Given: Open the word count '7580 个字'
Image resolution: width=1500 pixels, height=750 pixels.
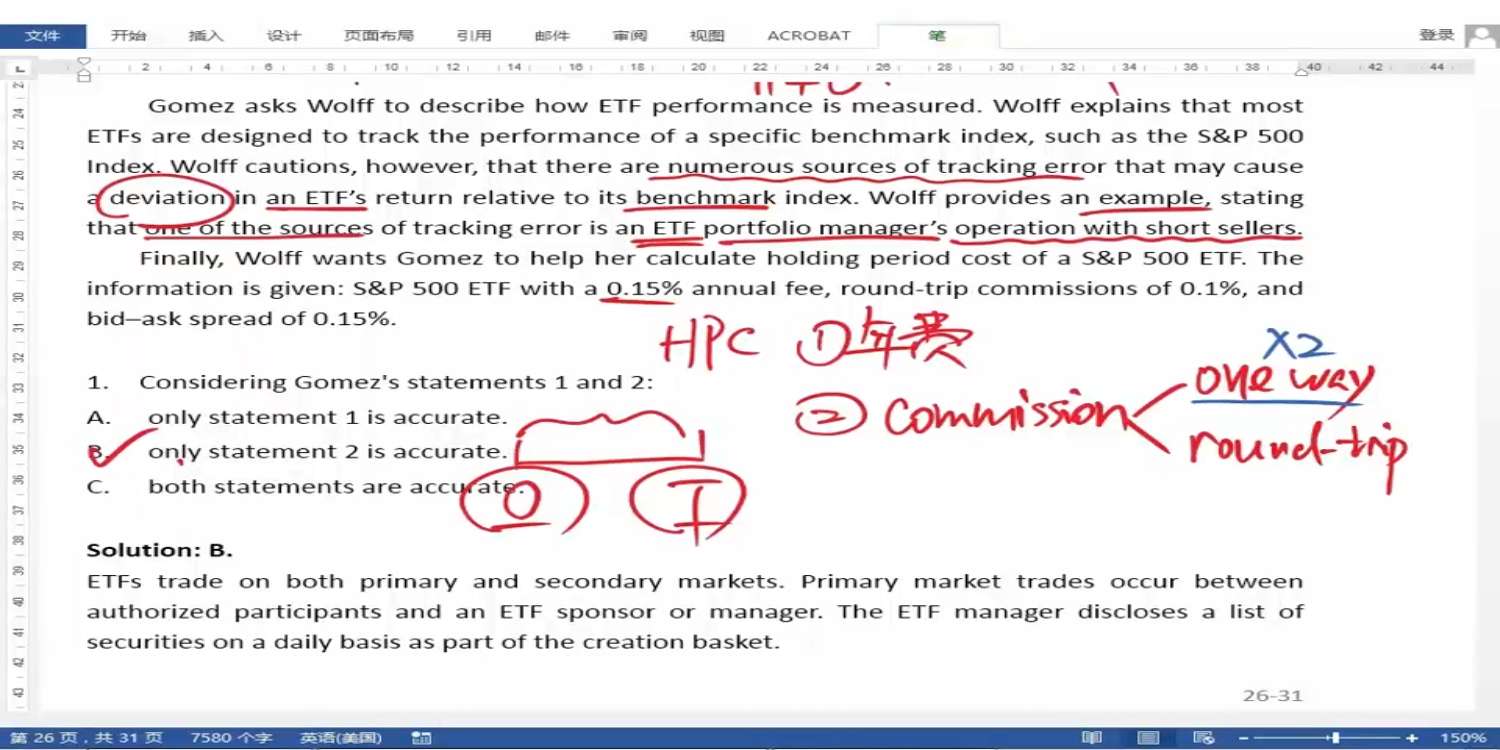Looking at the screenshot, I should pos(231,738).
